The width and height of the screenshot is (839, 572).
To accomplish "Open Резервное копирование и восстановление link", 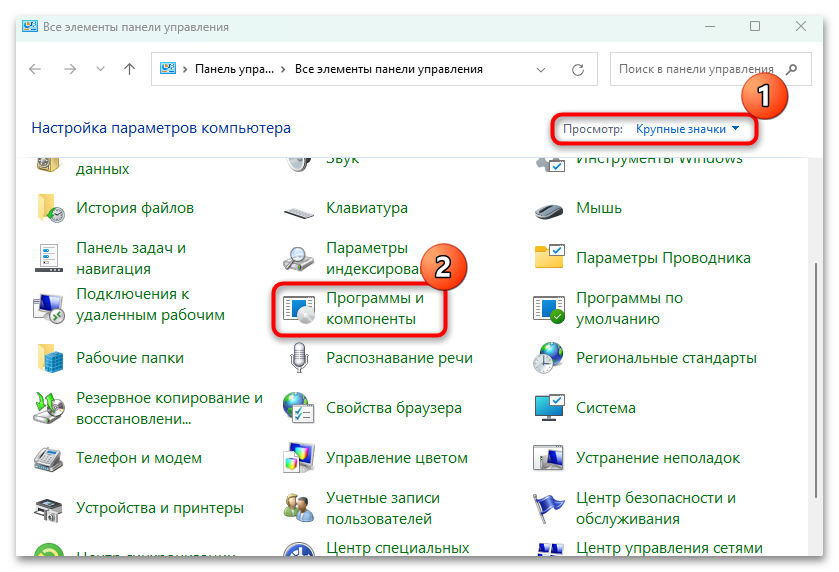I will [170, 408].
